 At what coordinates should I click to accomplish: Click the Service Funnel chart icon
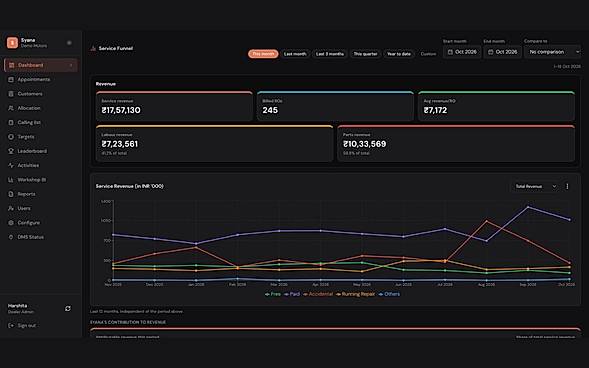(x=93, y=48)
